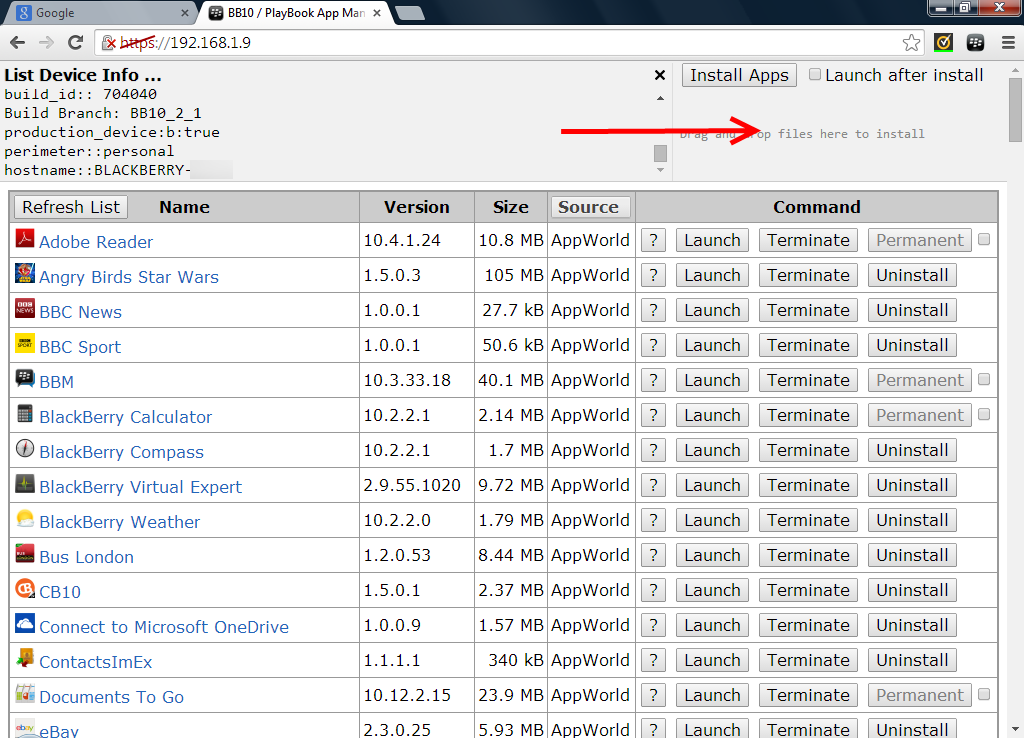The height and width of the screenshot is (738, 1024).
Task: Click the BlackBerry Virtual Expert icon
Action: pos(25,483)
